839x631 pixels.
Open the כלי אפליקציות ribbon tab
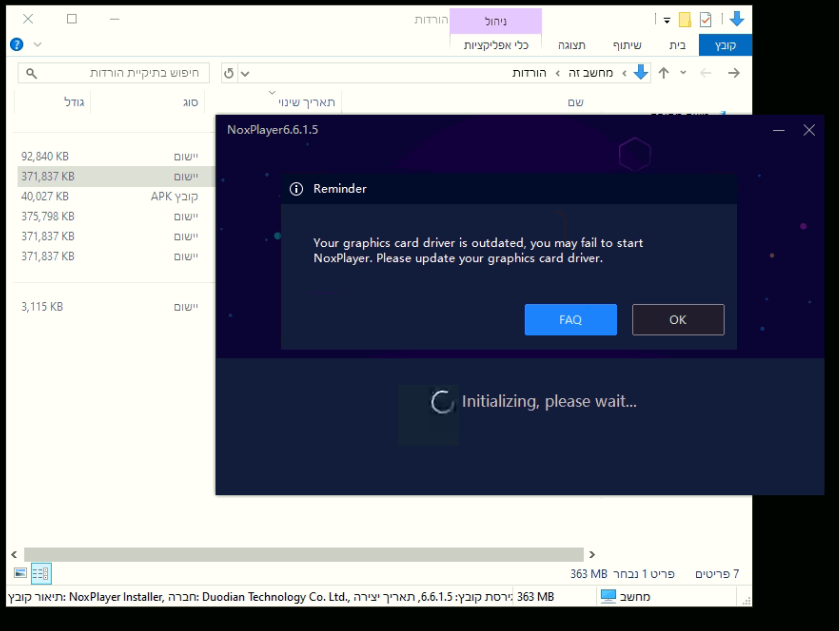coord(496,45)
